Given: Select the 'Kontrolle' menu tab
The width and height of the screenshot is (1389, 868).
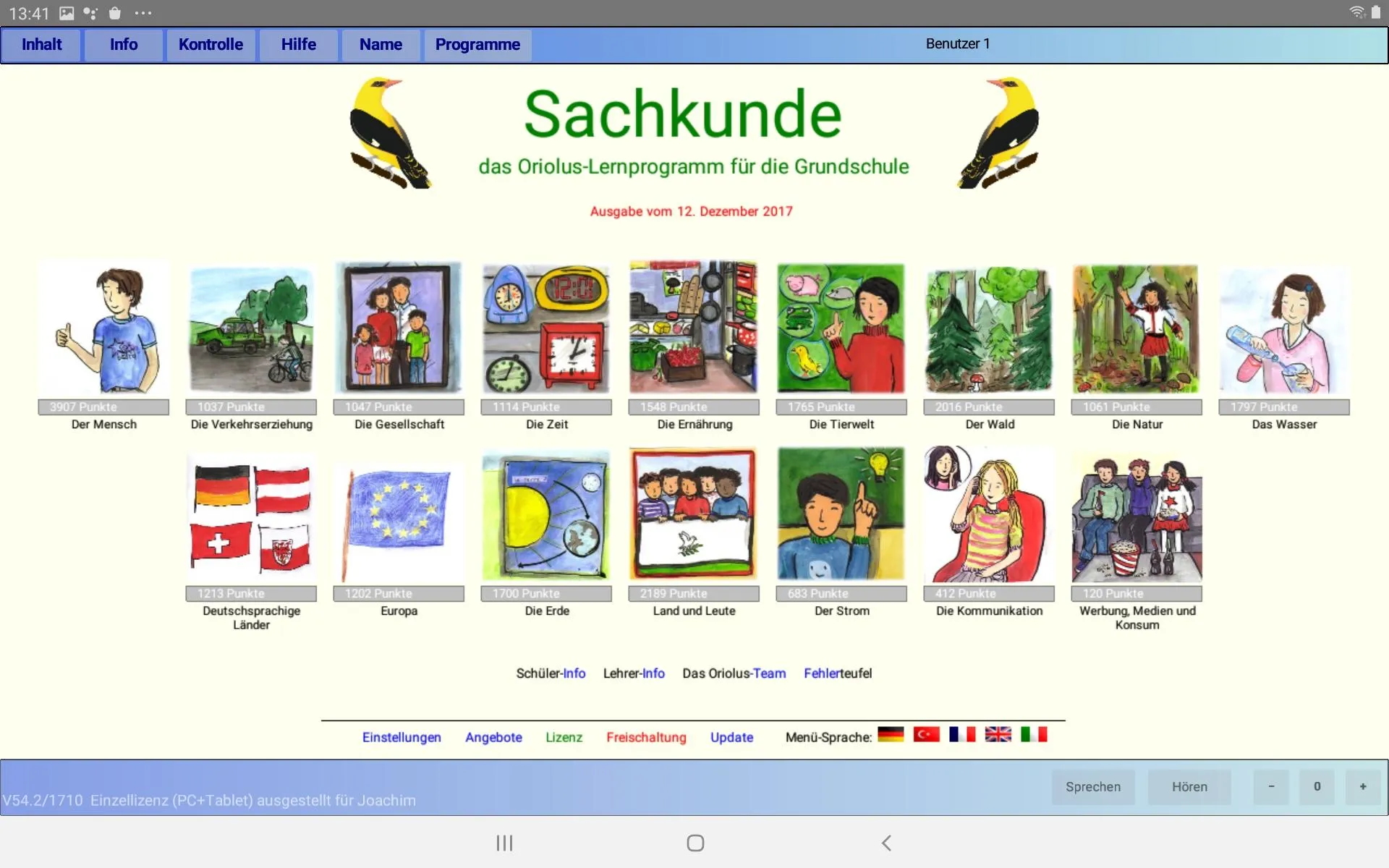Looking at the screenshot, I should (210, 43).
